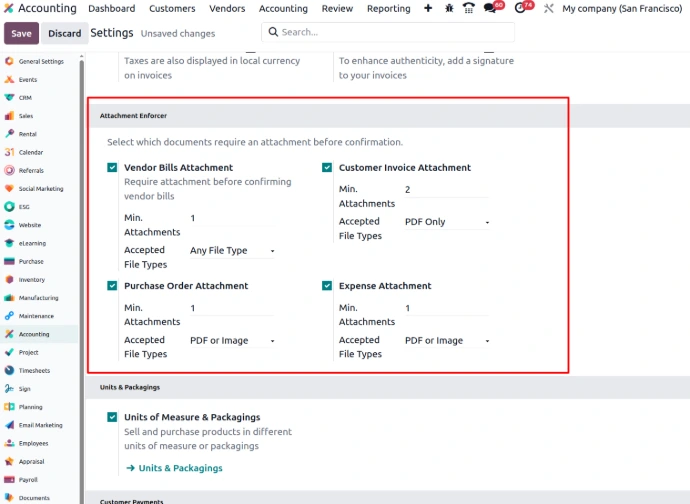Image resolution: width=690 pixels, height=504 pixels.
Task: Click the settings Search box
Action: 390,32
